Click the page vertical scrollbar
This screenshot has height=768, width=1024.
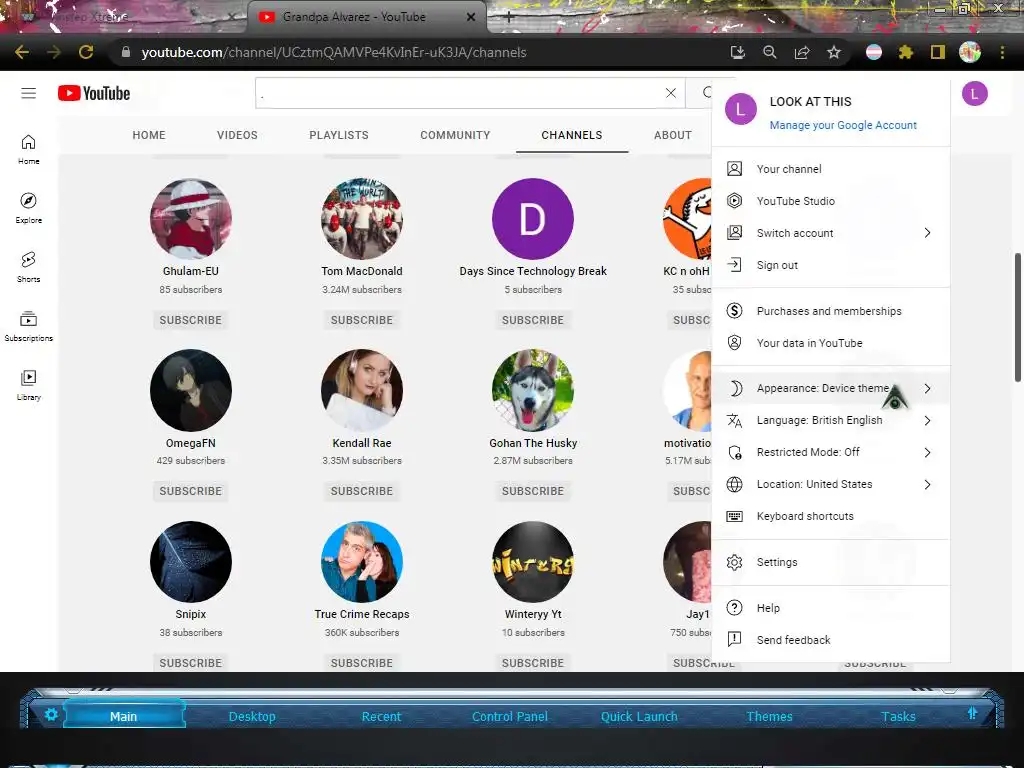pyautogui.click(x=1017, y=317)
